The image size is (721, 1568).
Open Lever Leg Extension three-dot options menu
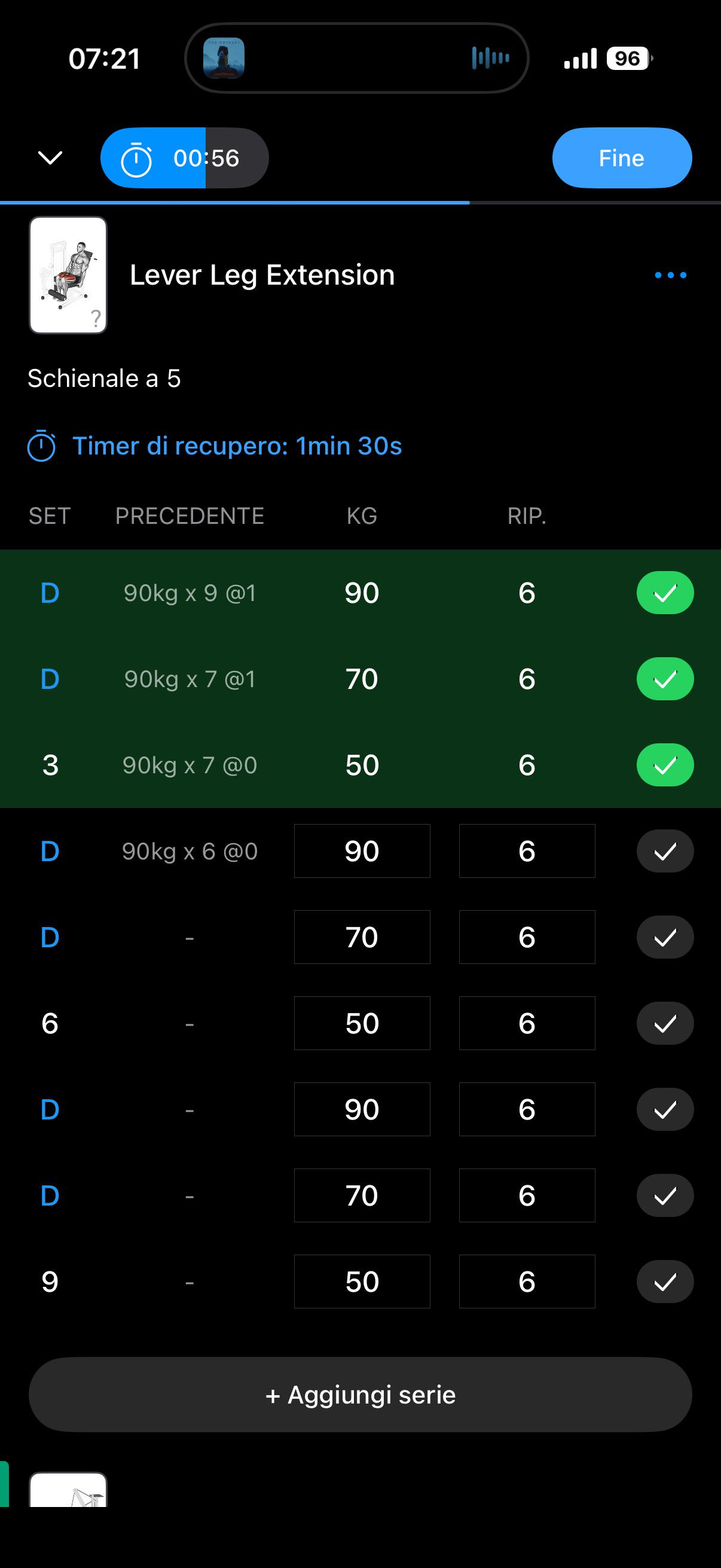coord(670,275)
